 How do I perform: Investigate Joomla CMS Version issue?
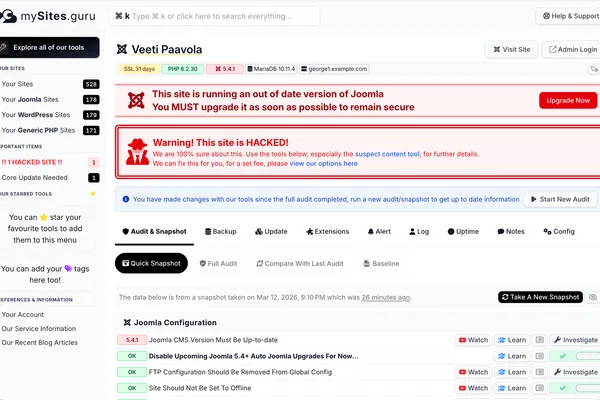[x=575, y=340]
